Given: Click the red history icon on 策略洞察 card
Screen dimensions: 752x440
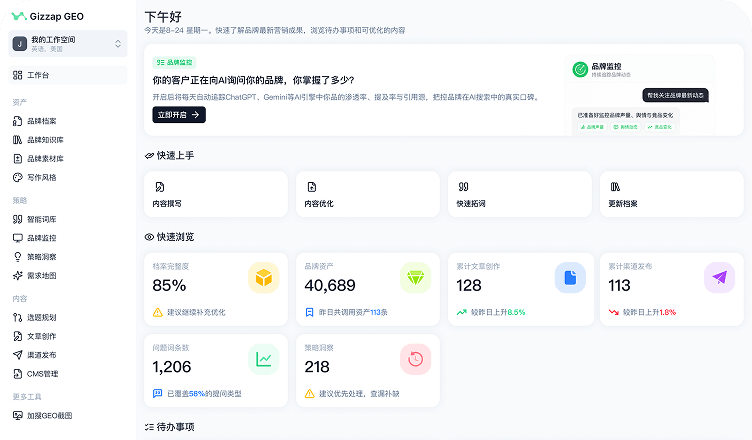Looking at the screenshot, I should tap(415, 359).
